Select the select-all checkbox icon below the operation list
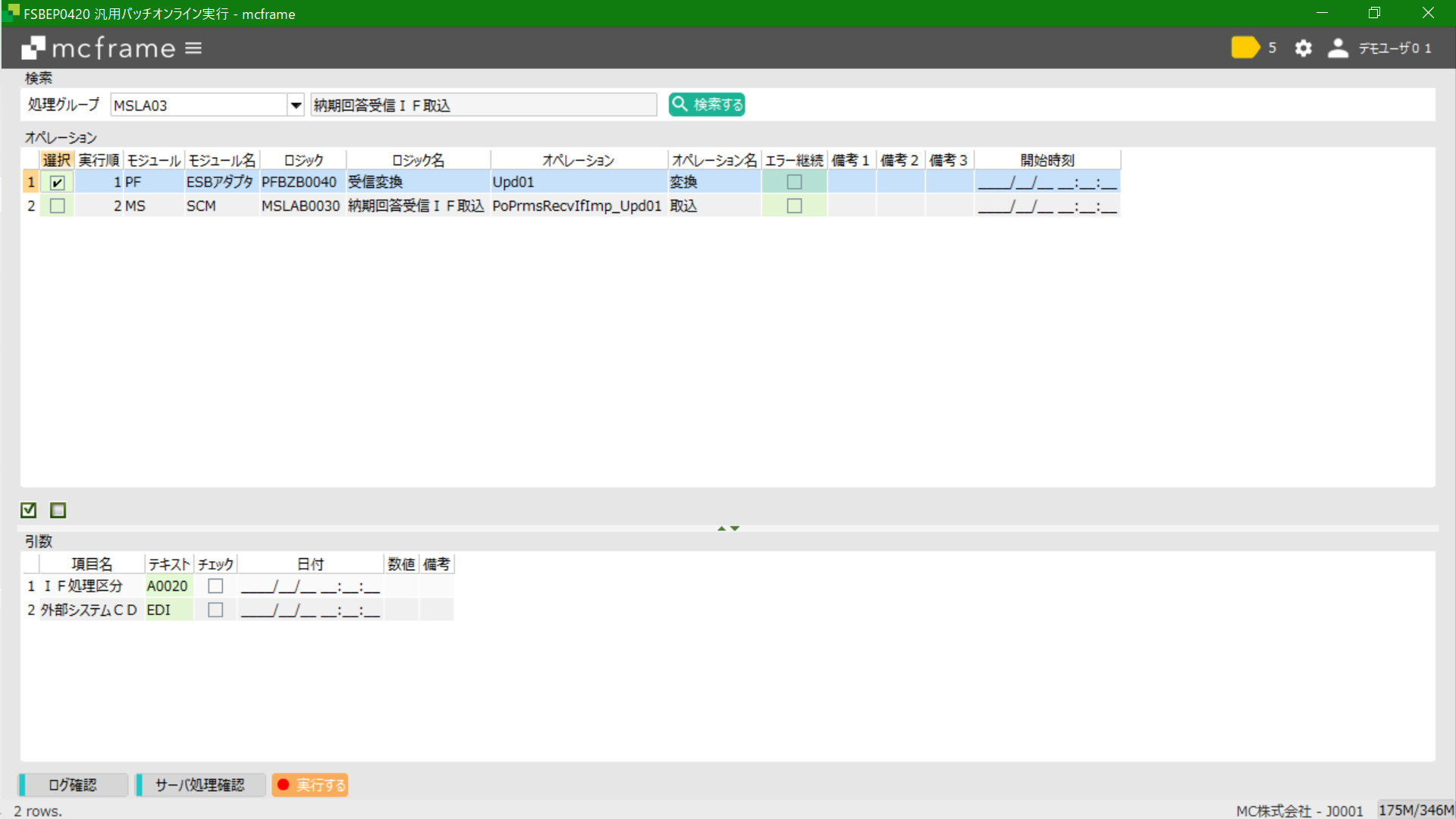The image size is (1456, 819). click(x=29, y=510)
